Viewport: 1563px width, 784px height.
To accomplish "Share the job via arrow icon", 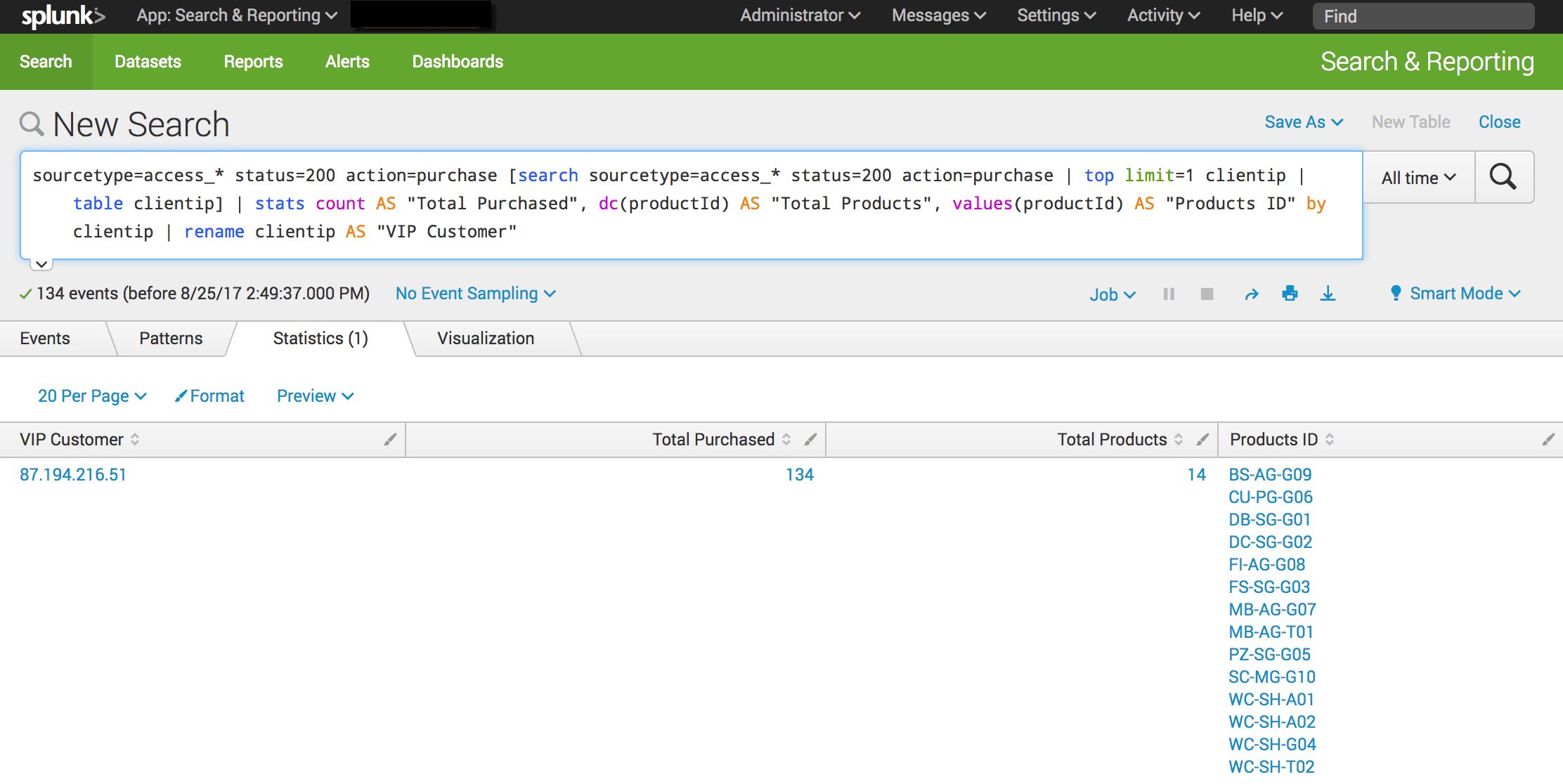I will [1252, 294].
